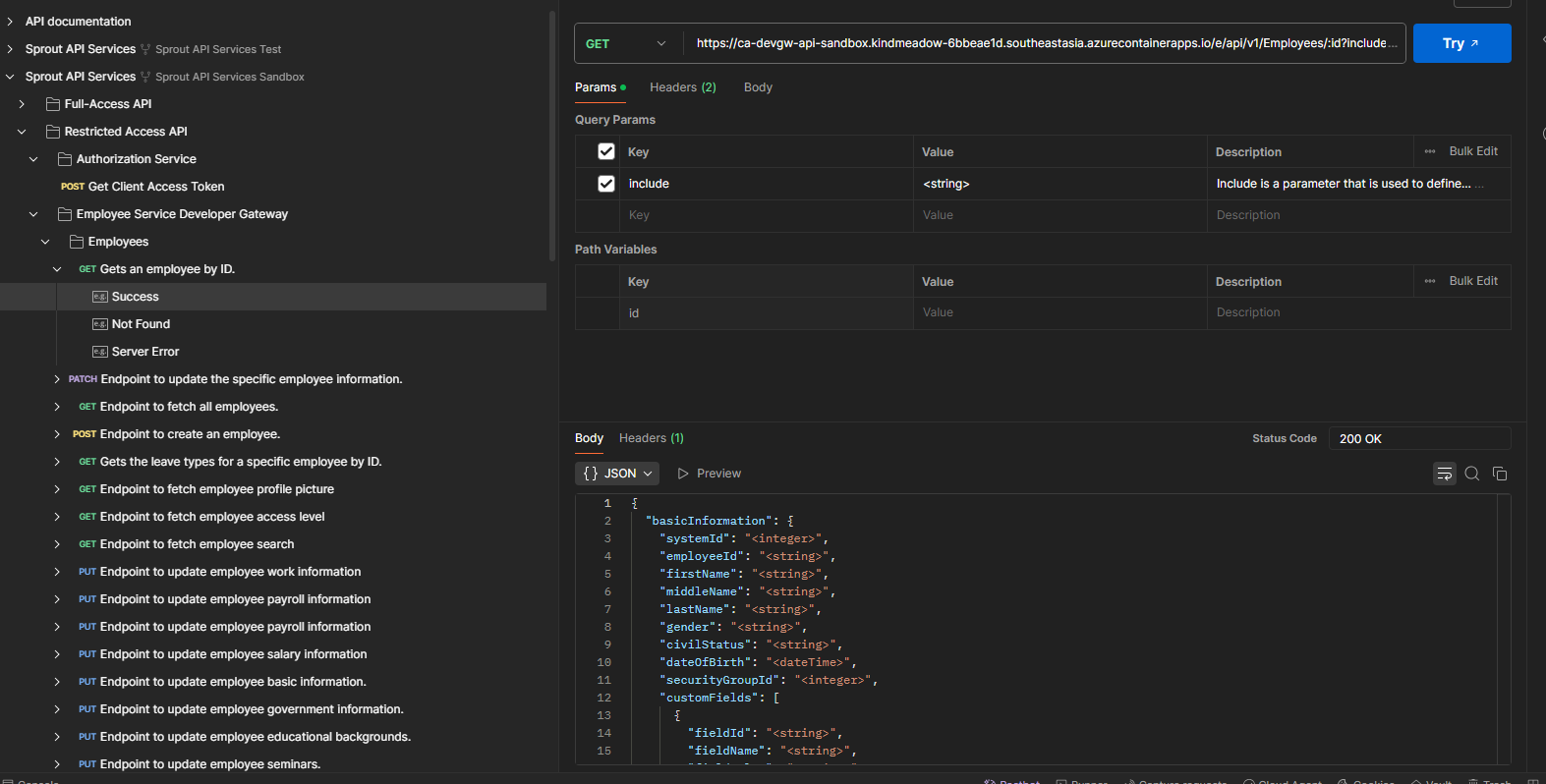The image size is (1546, 784).
Task: Open Path Variables column options (three dots)
Action: click(x=1429, y=281)
